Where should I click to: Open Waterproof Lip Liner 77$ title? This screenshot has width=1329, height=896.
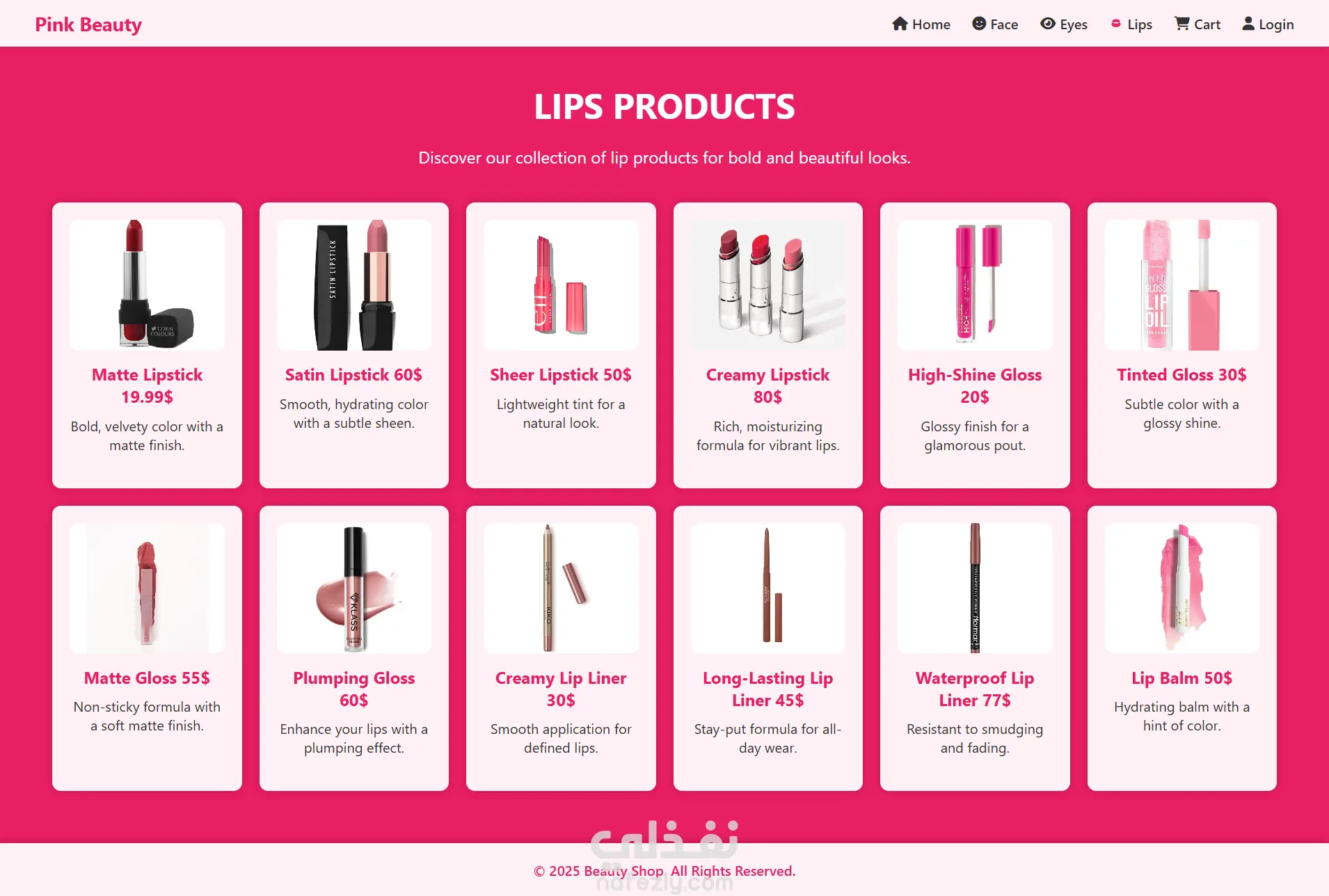pyautogui.click(x=975, y=689)
